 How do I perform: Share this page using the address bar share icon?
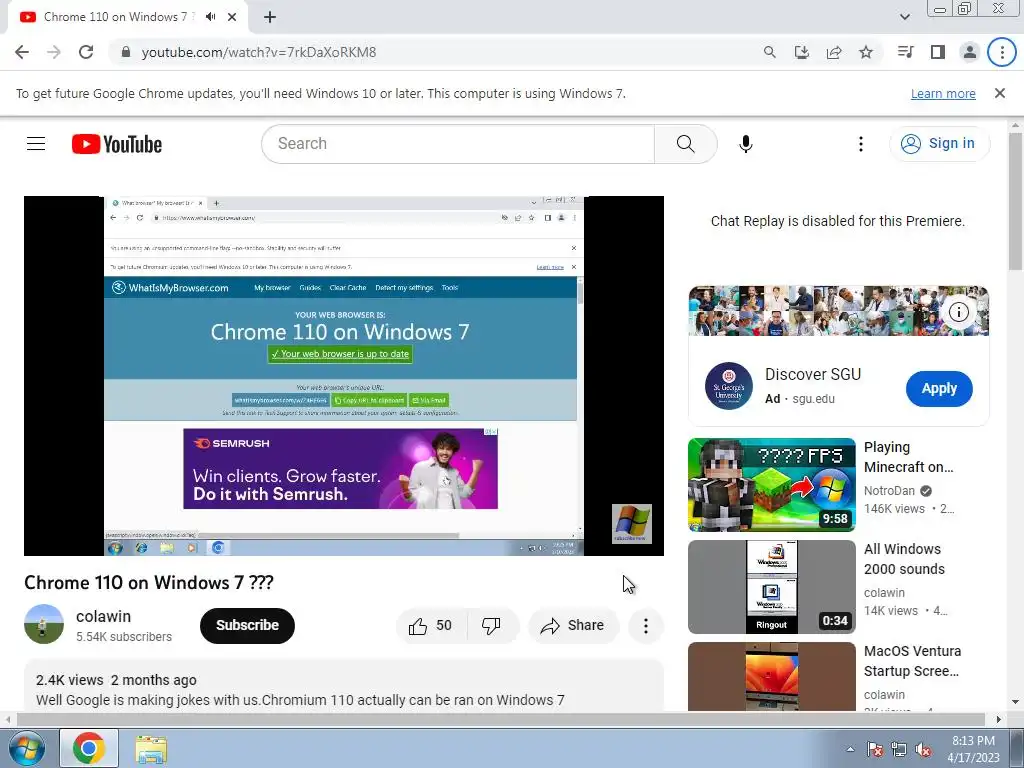click(x=834, y=52)
